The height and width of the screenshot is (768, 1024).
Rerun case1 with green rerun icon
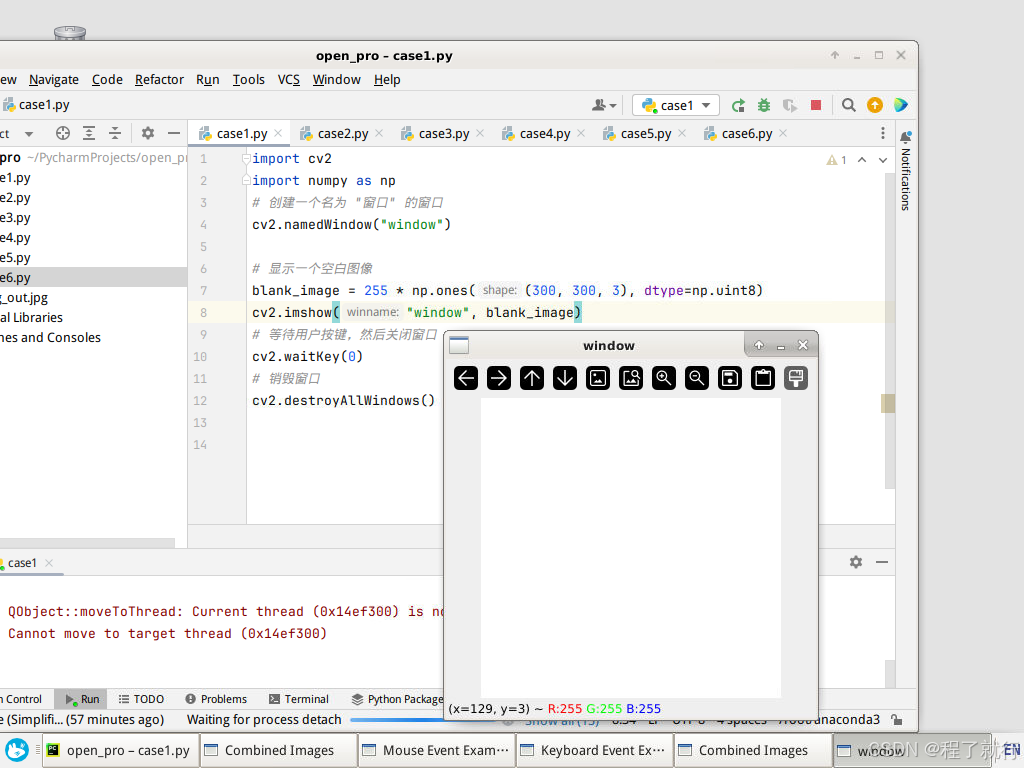point(738,105)
